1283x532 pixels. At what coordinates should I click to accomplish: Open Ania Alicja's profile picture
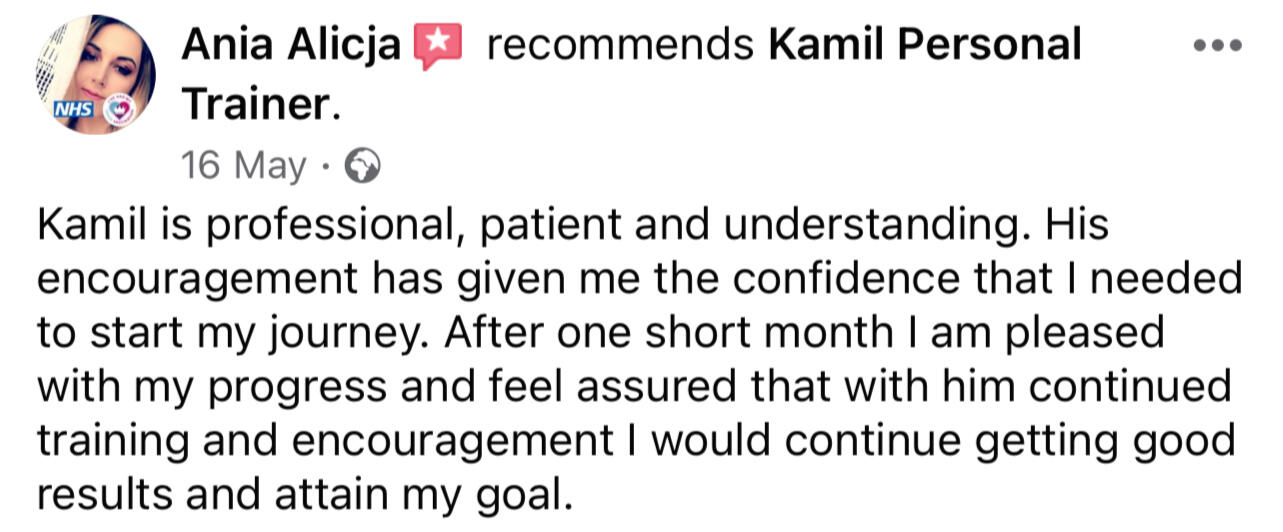[x=97, y=73]
